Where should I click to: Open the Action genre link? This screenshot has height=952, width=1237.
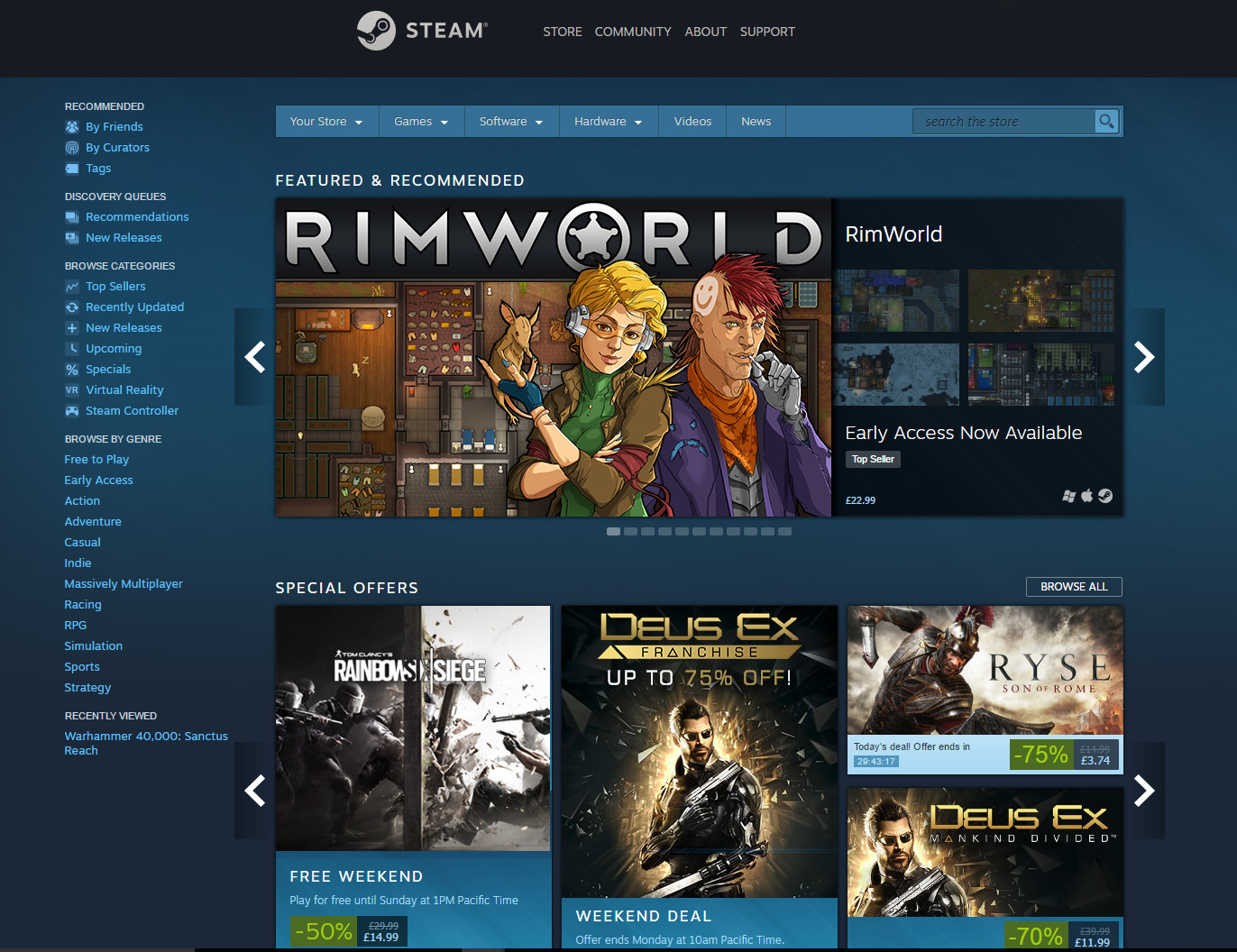click(82, 501)
